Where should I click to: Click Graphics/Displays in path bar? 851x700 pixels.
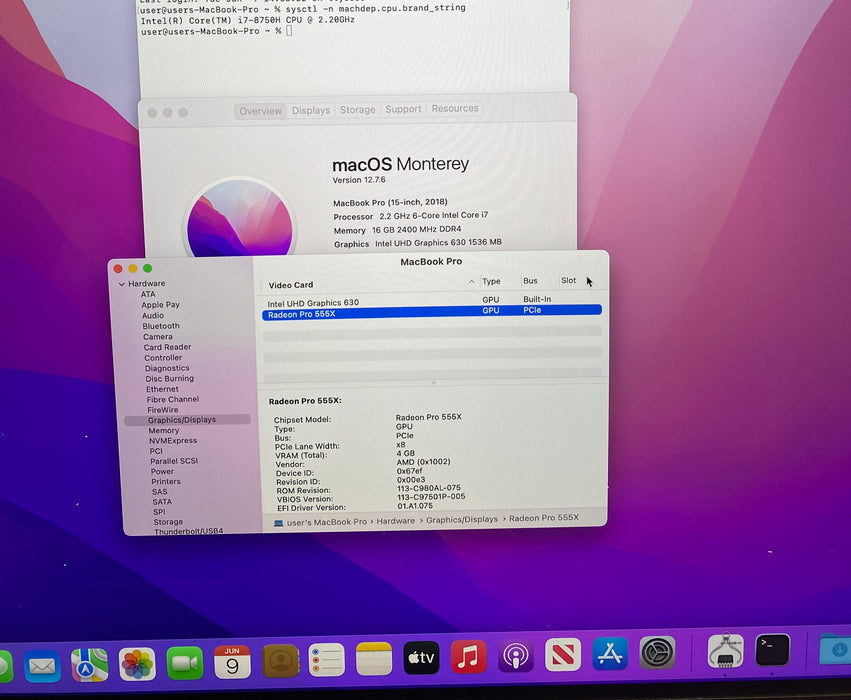click(x=462, y=520)
